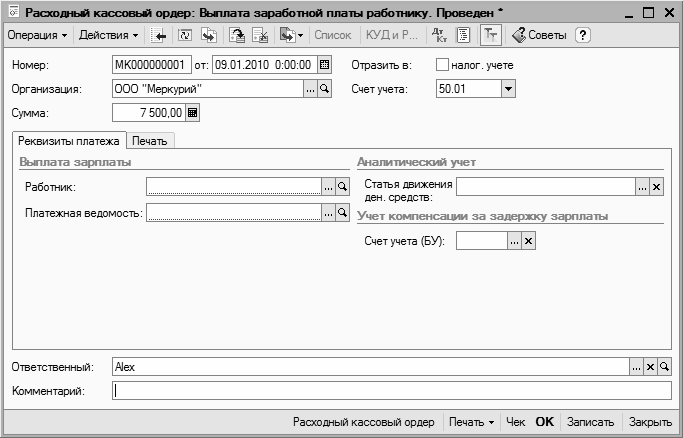
Task: Clear the Ответственный field with X
Action: [x=650, y=367]
